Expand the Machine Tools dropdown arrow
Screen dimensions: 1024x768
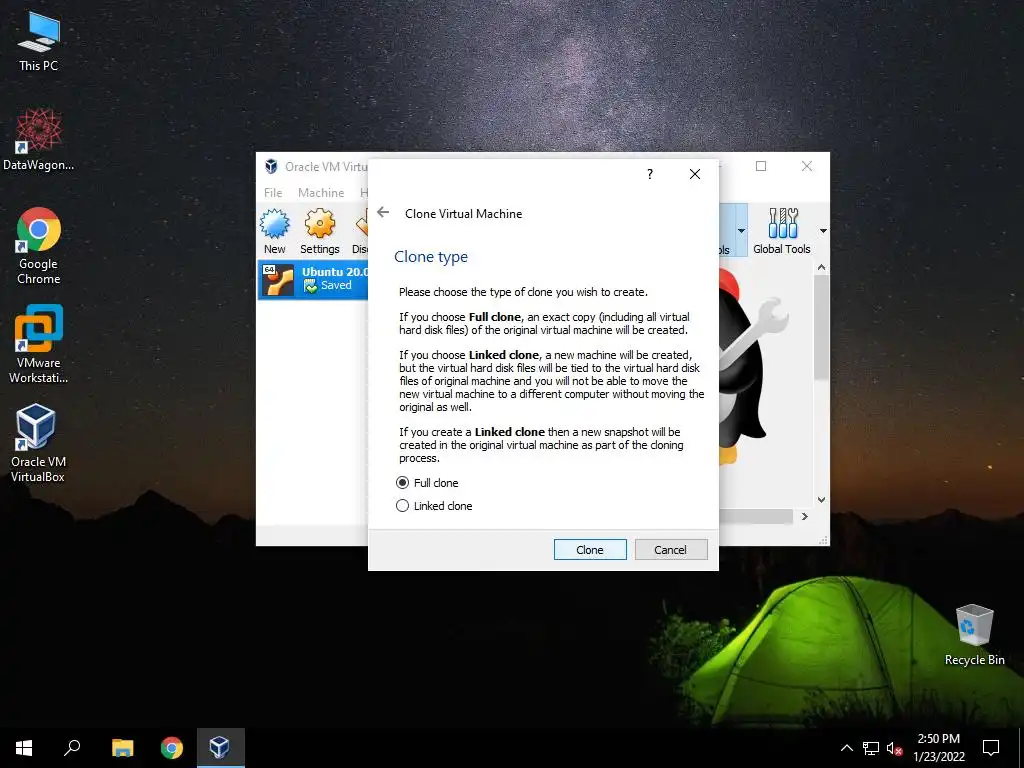tap(741, 231)
